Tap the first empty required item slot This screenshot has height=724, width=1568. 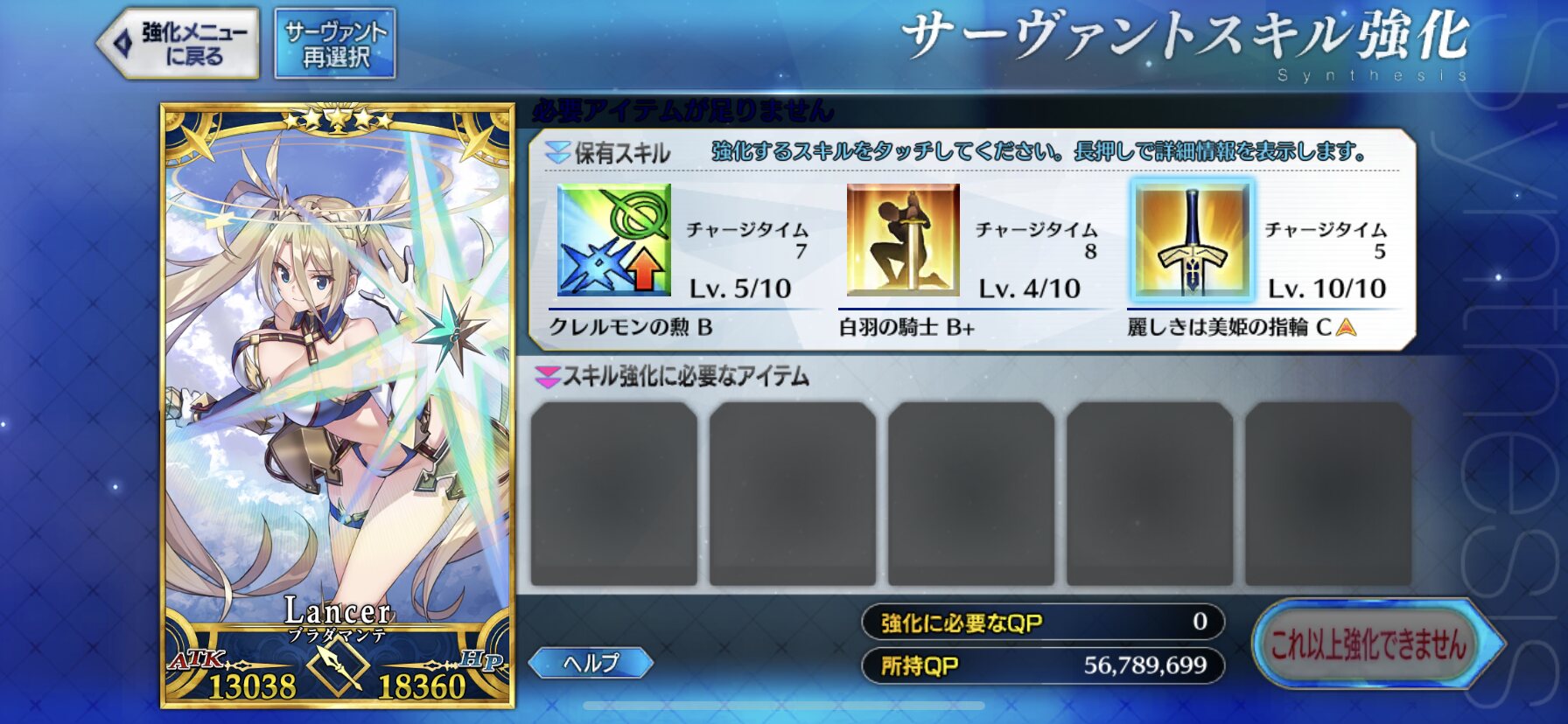(614, 494)
